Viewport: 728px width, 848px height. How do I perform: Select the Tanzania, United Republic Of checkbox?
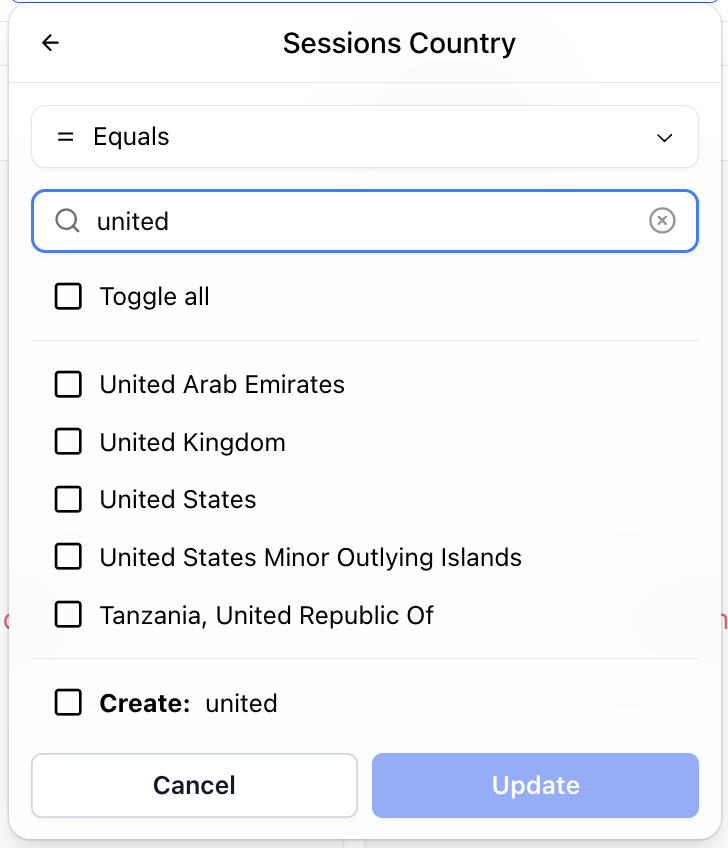pos(68,615)
